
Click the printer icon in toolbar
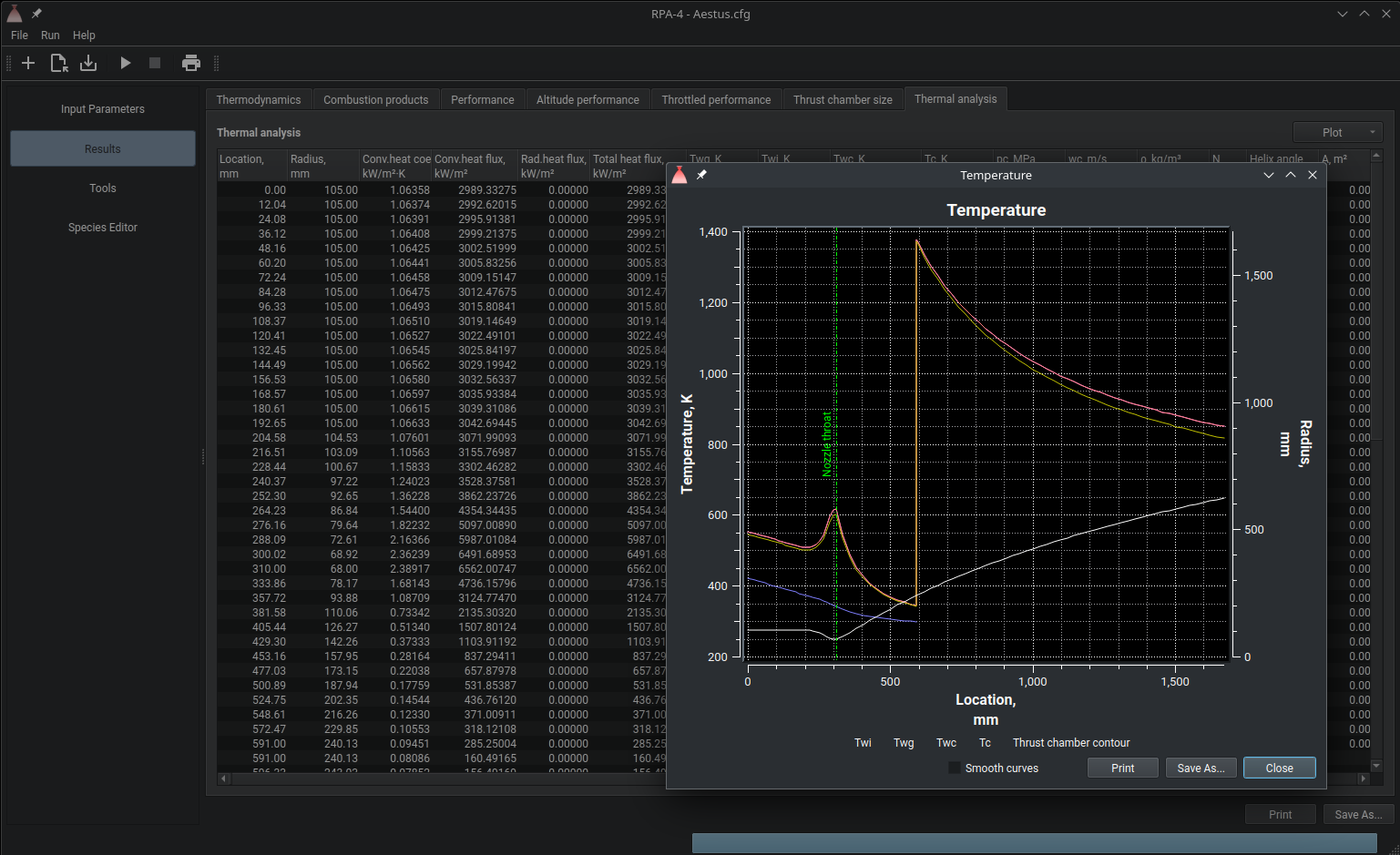coord(190,63)
